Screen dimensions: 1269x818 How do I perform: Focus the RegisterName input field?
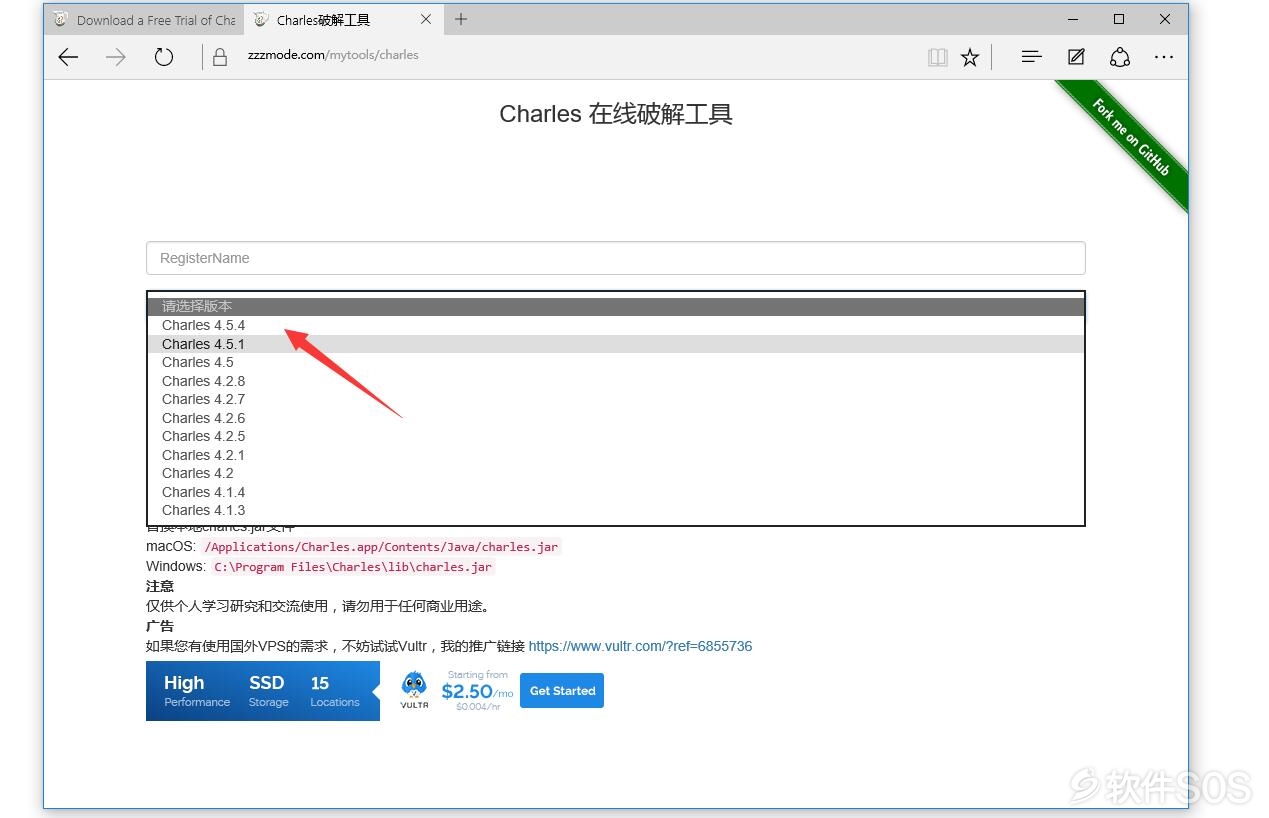pos(615,258)
